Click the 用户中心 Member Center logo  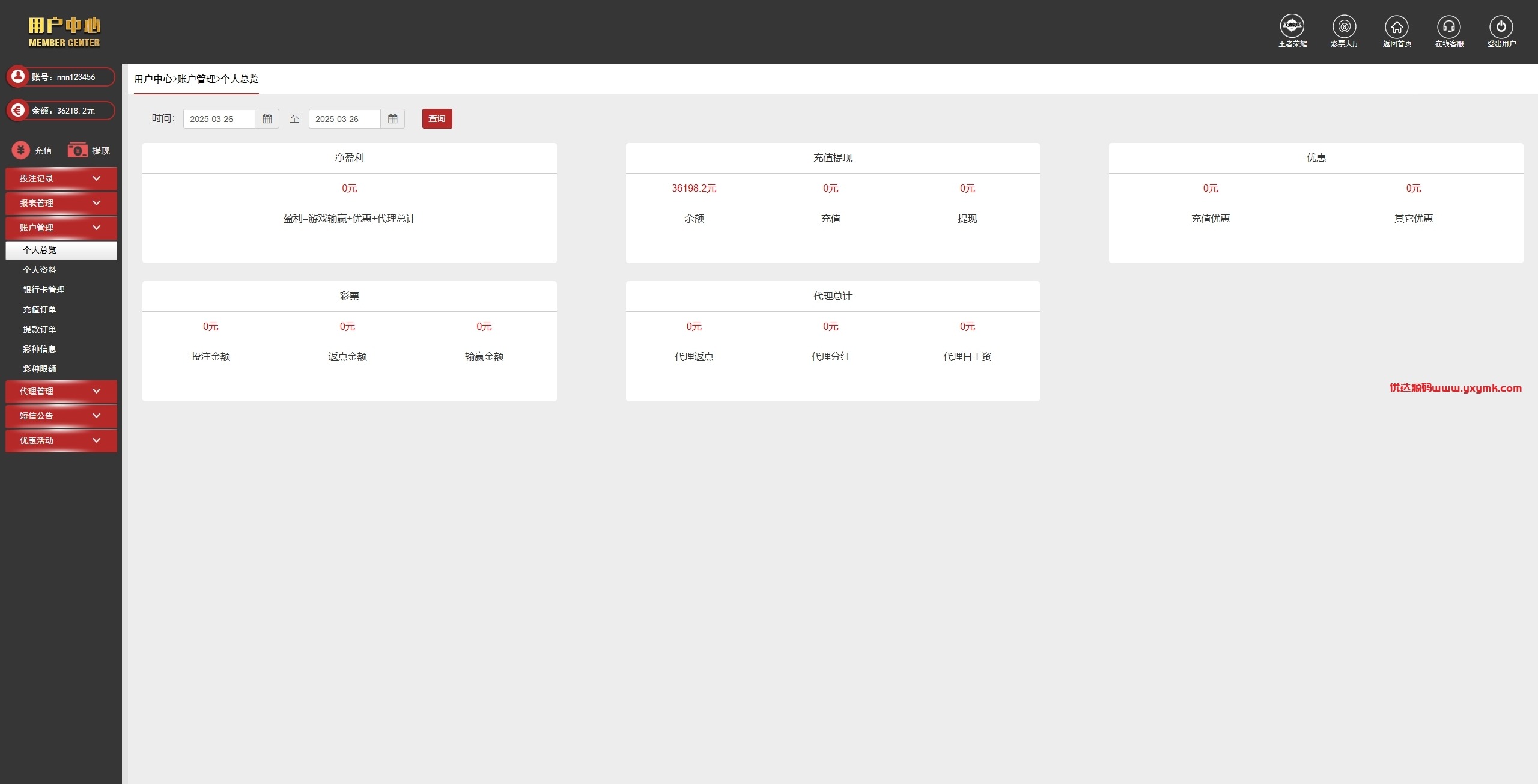click(x=64, y=32)
